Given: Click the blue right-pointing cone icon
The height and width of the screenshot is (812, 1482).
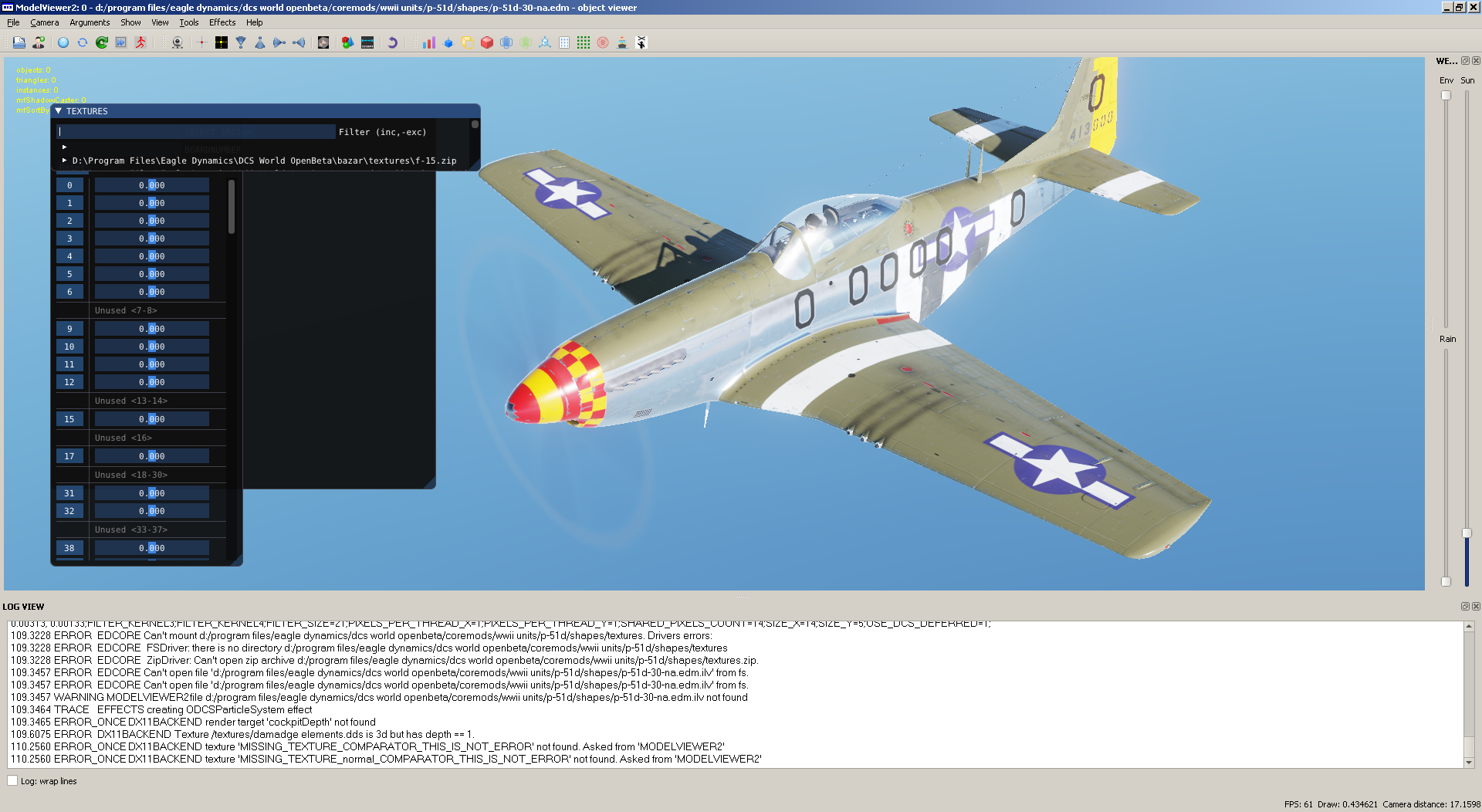Looking at the screenshot, I should tap(279, 42).
